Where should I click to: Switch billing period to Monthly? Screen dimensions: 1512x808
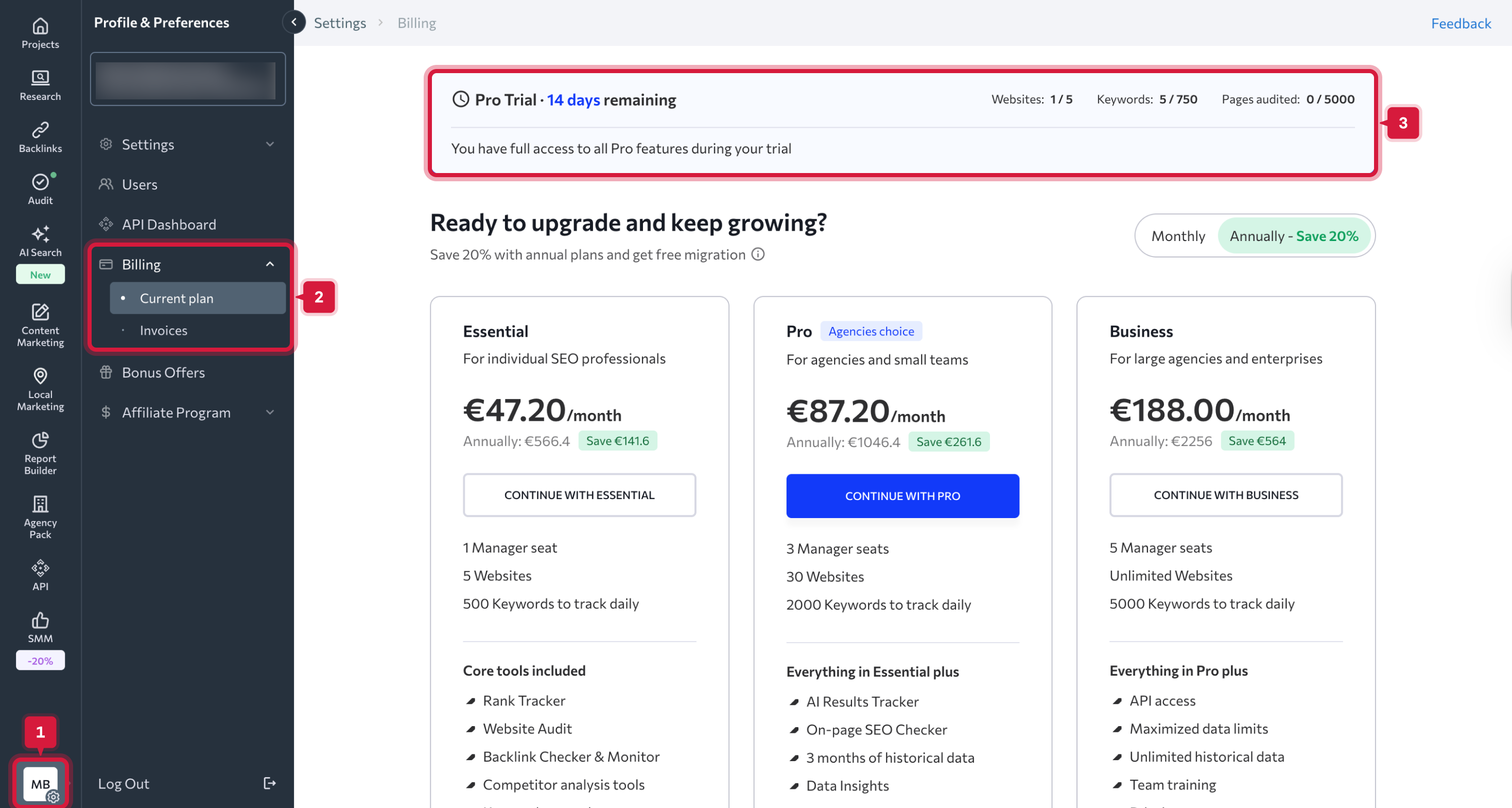click(1178, 236)
